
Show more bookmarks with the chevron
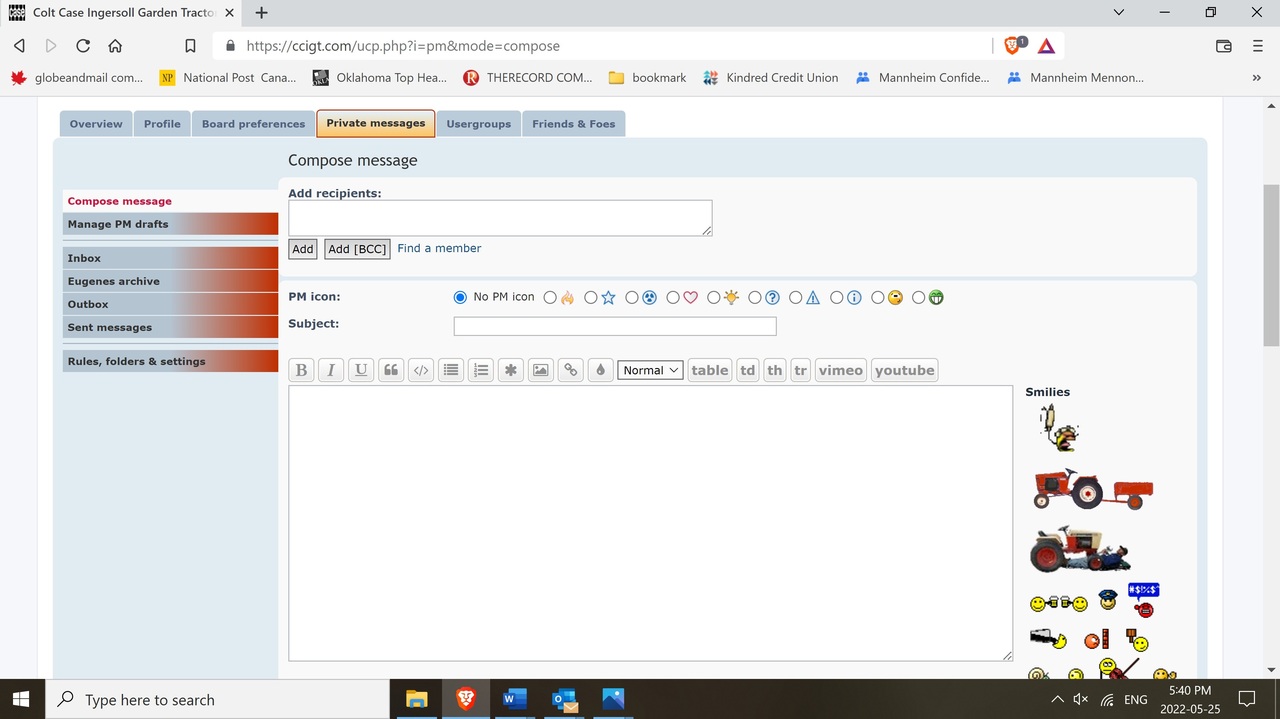click(1256, 77)
